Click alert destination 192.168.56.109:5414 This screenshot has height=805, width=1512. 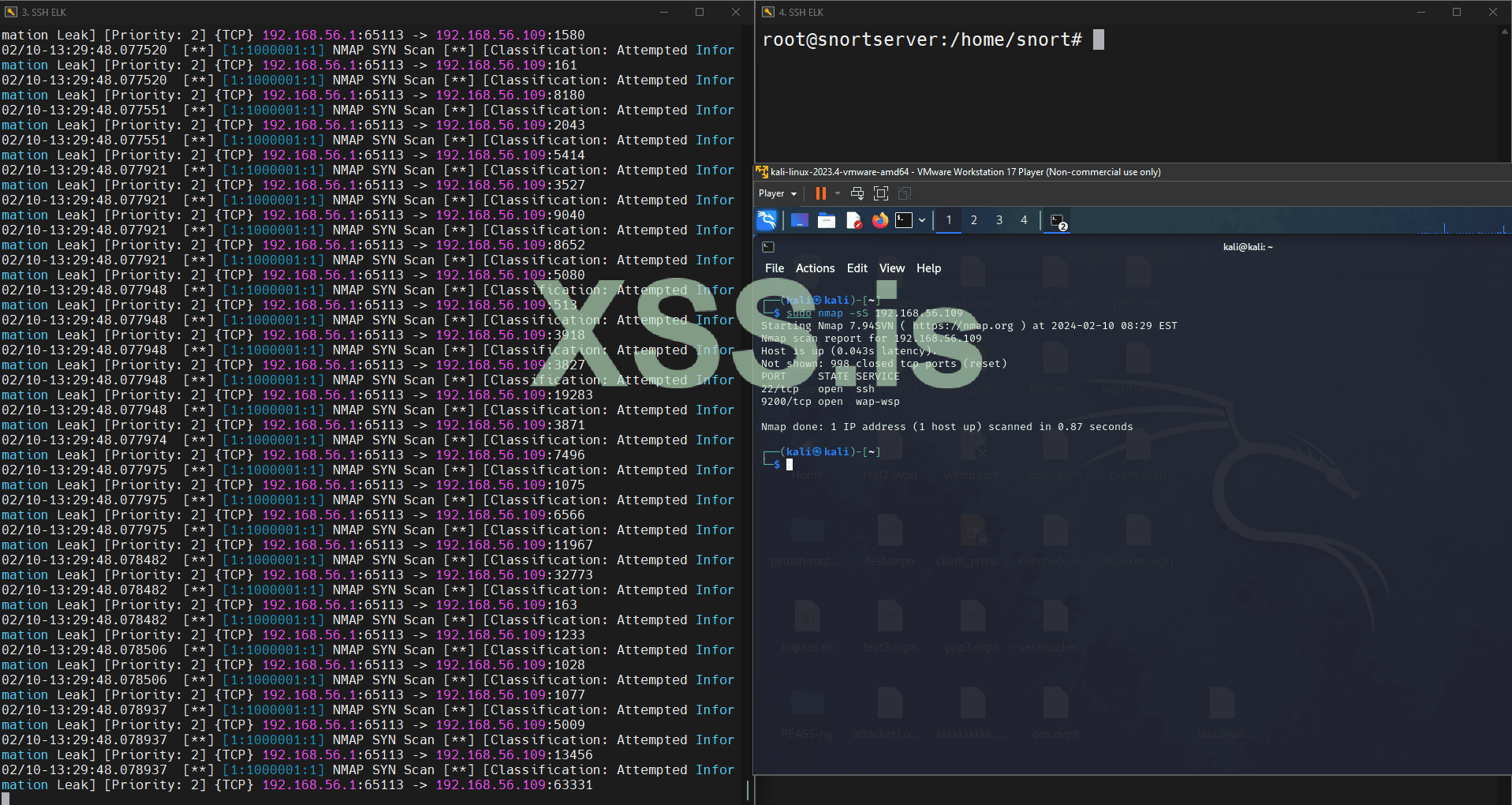[510, 155]
